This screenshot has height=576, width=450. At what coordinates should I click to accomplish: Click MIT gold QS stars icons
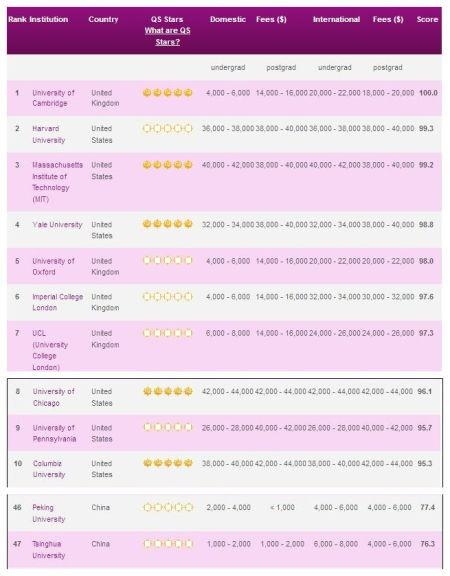[x=168, y=165]
